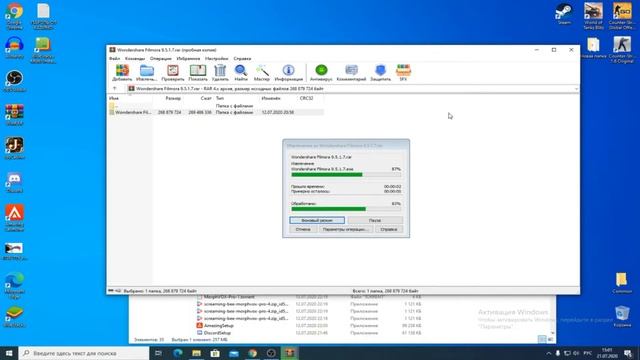Click the Удалить (Delete) trash toolbar icon
Image resolution: width=640 pixels, height=360 pixels.
[x=220, y=73]
